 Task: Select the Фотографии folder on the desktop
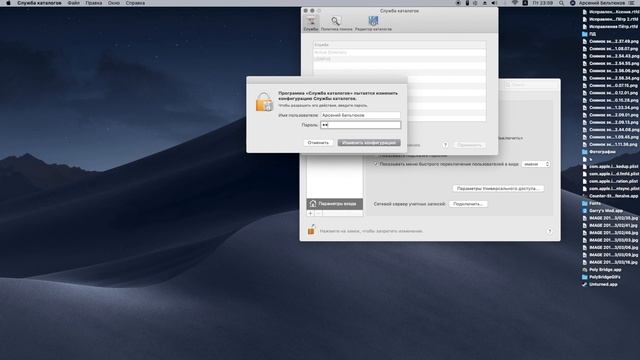[599, 152]
